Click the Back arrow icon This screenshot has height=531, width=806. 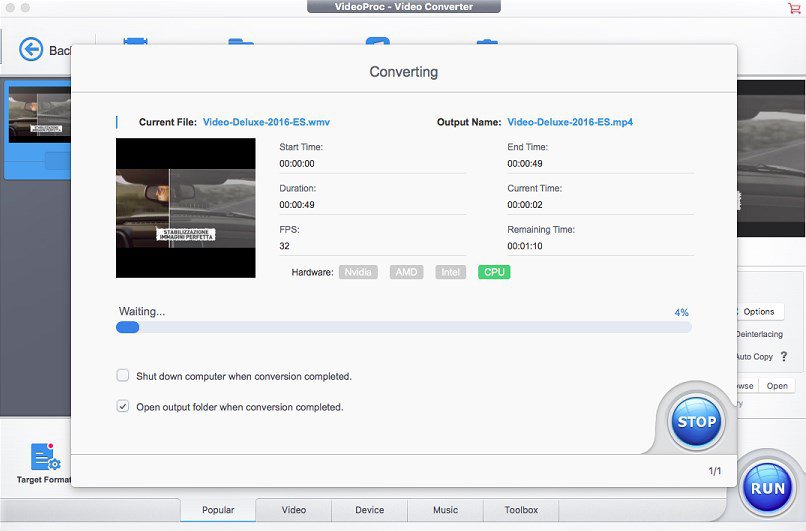tap(32, 50)
